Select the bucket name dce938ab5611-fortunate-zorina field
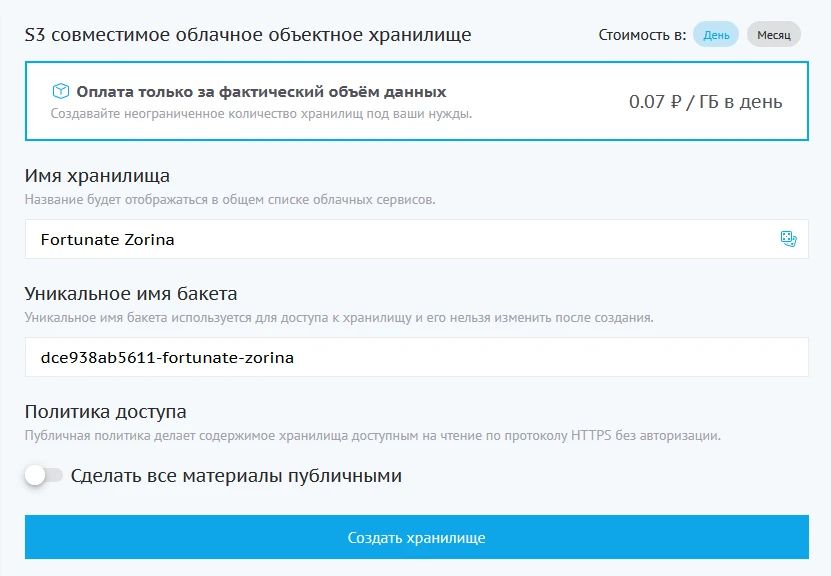This screenshot has width=831, height=576. 300,356
